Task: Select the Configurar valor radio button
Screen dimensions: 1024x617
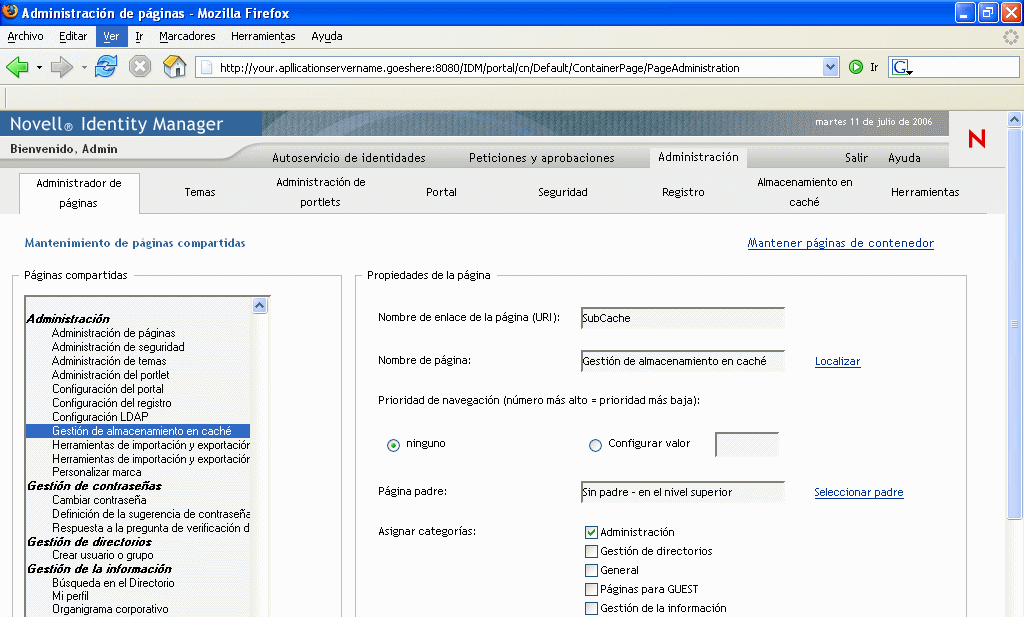Action: point(595,445)
